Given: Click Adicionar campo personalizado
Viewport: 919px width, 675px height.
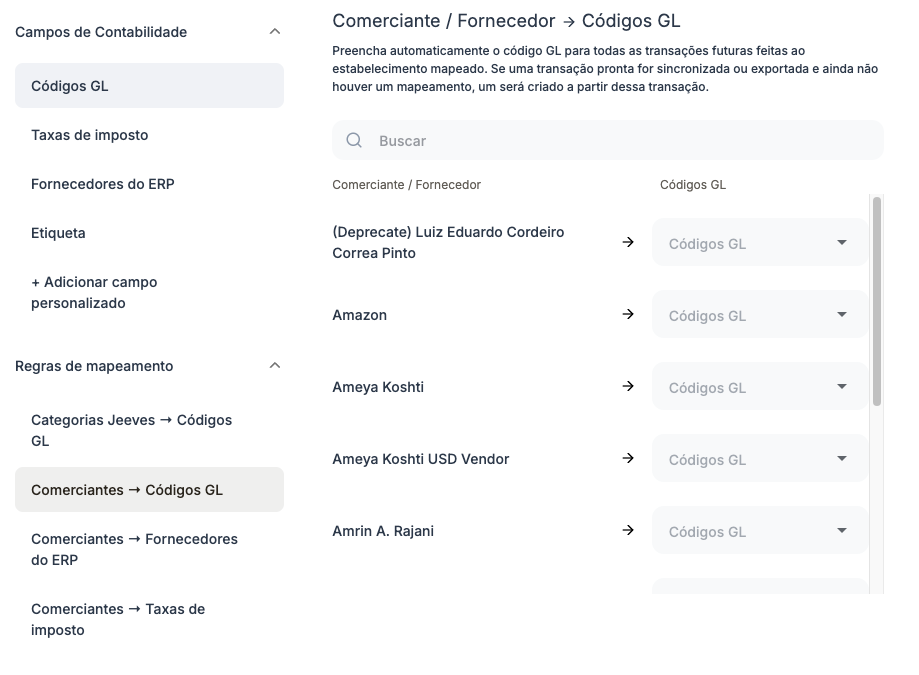Looking at the screenshot, I should 94,293.
